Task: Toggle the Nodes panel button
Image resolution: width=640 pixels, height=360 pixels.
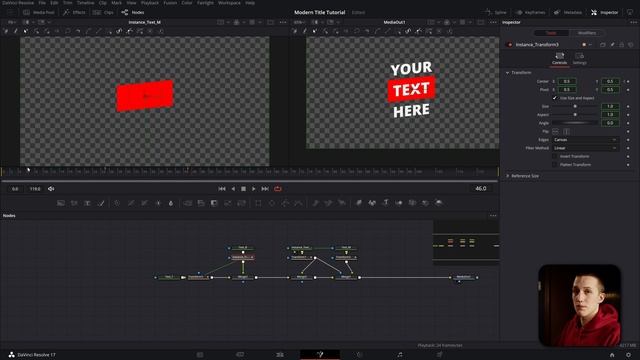Action: click(x=133, y=13)
